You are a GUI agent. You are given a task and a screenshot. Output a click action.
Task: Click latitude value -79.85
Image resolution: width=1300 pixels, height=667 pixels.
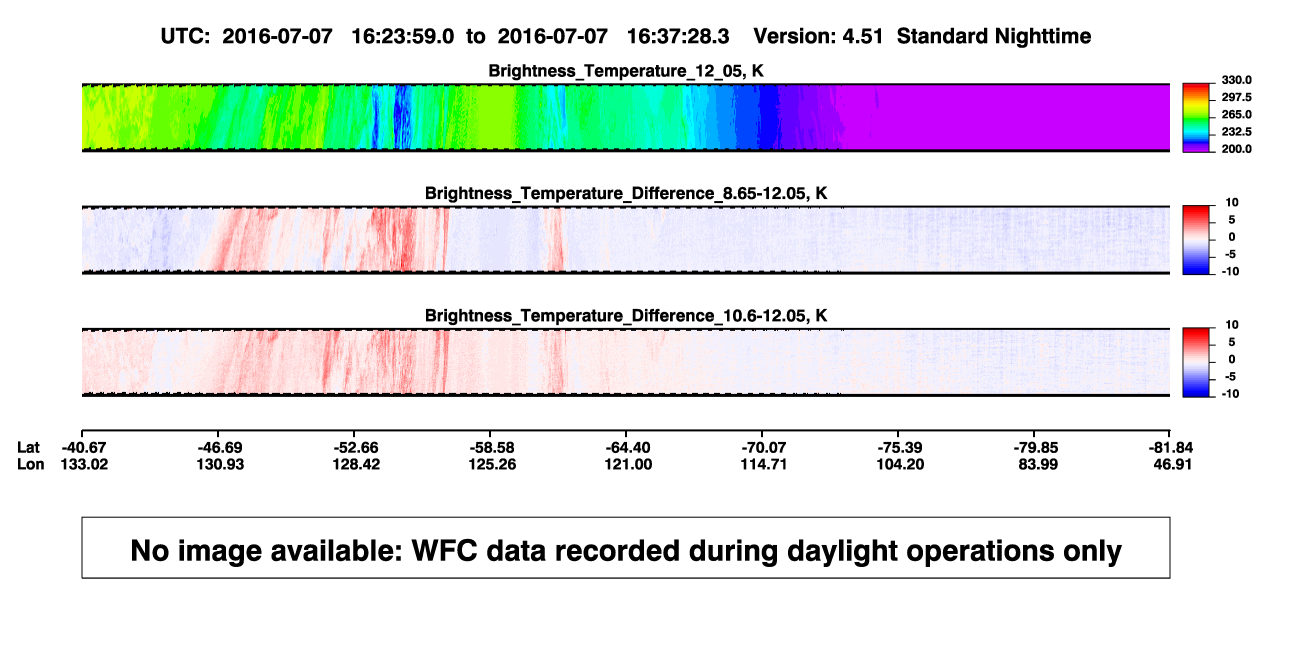tap(1035, 446)
